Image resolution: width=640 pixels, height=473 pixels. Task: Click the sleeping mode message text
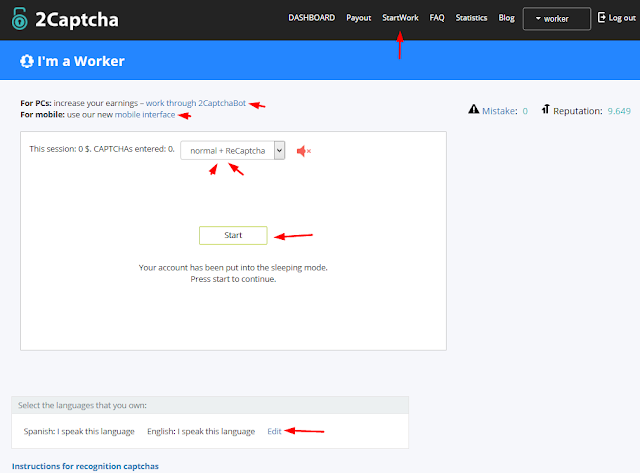pos(233,268)
